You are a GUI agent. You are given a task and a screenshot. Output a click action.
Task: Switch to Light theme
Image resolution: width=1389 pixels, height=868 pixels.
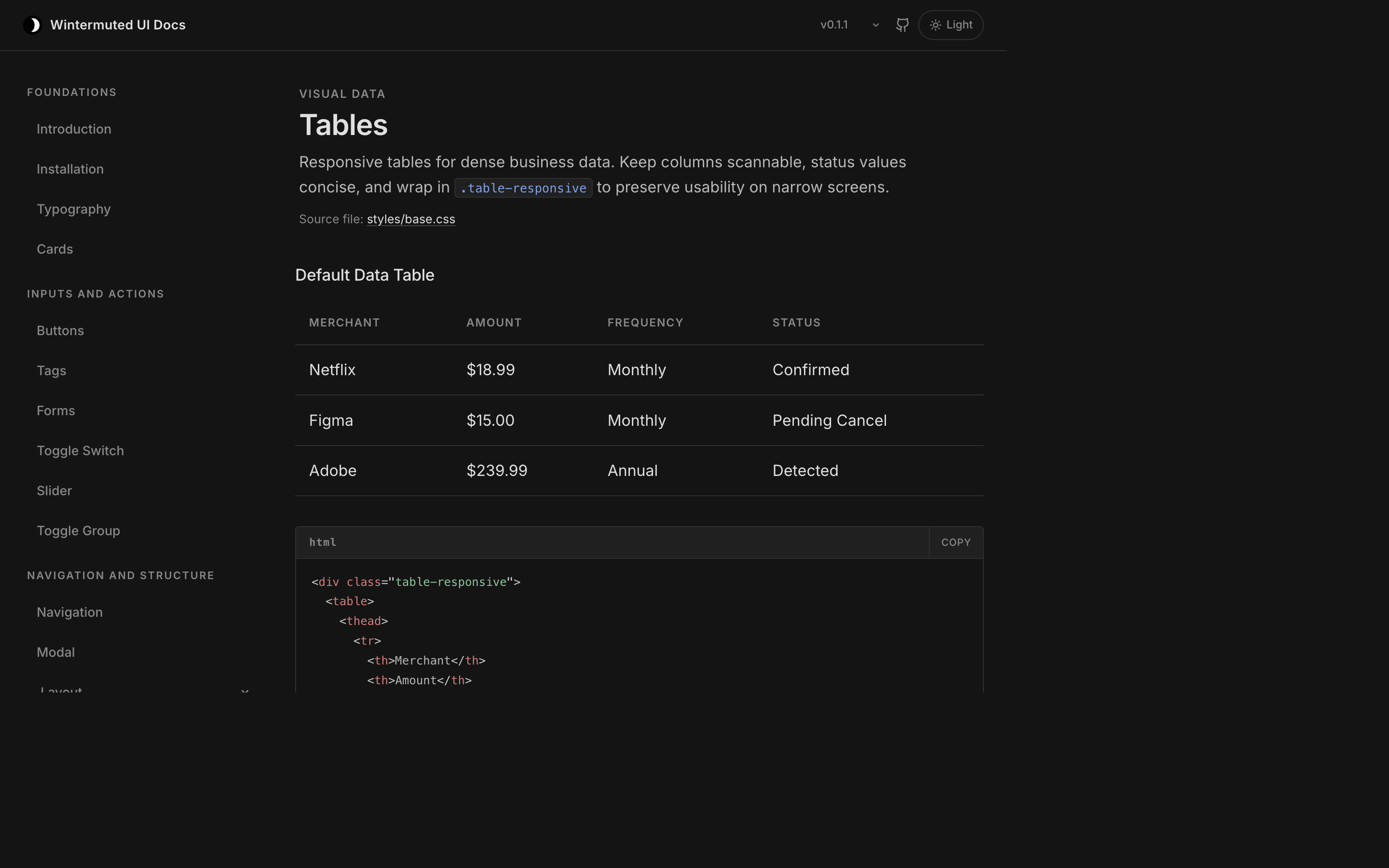point(951,25)
